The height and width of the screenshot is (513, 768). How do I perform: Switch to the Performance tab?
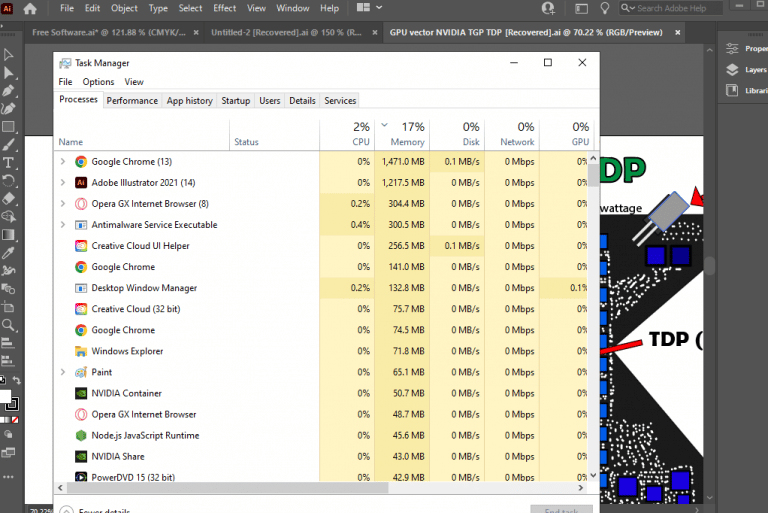coord(132,100)
